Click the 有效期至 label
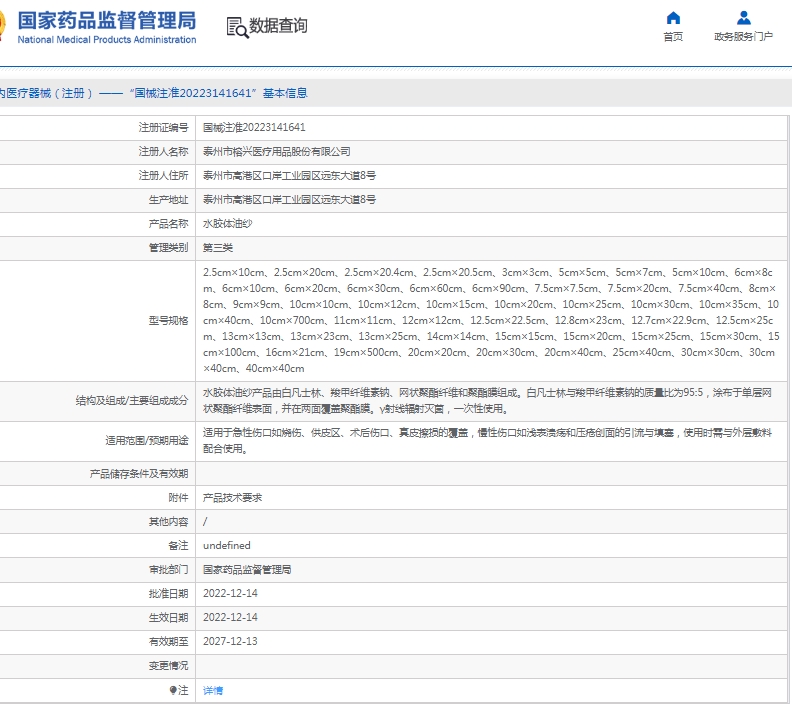792x711 pixels. pos(168,641)
